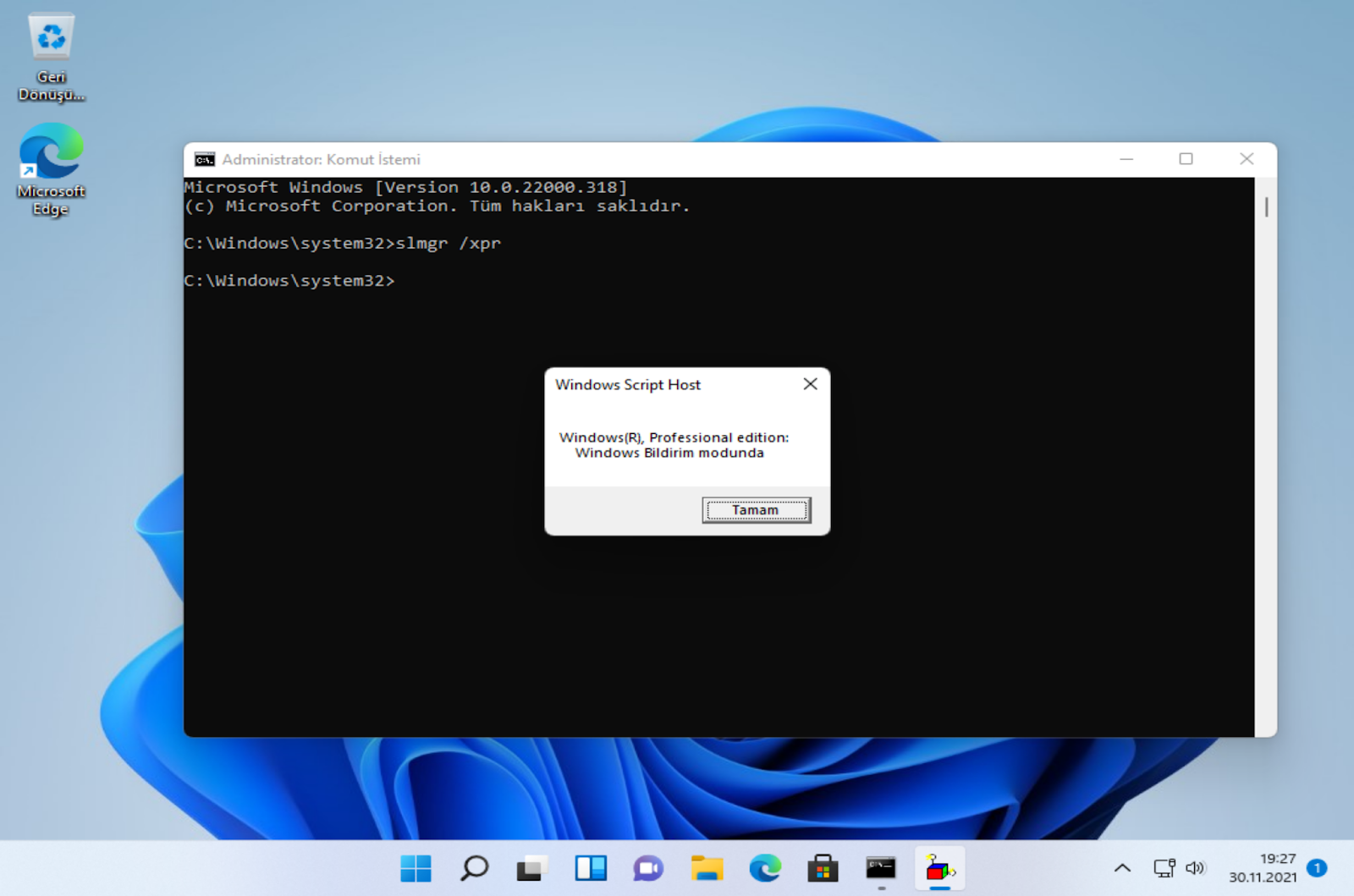This screenshot has height=896, width=1354.
Task: Maximize the Komut İstemi window
Action: coord(1186,159)
